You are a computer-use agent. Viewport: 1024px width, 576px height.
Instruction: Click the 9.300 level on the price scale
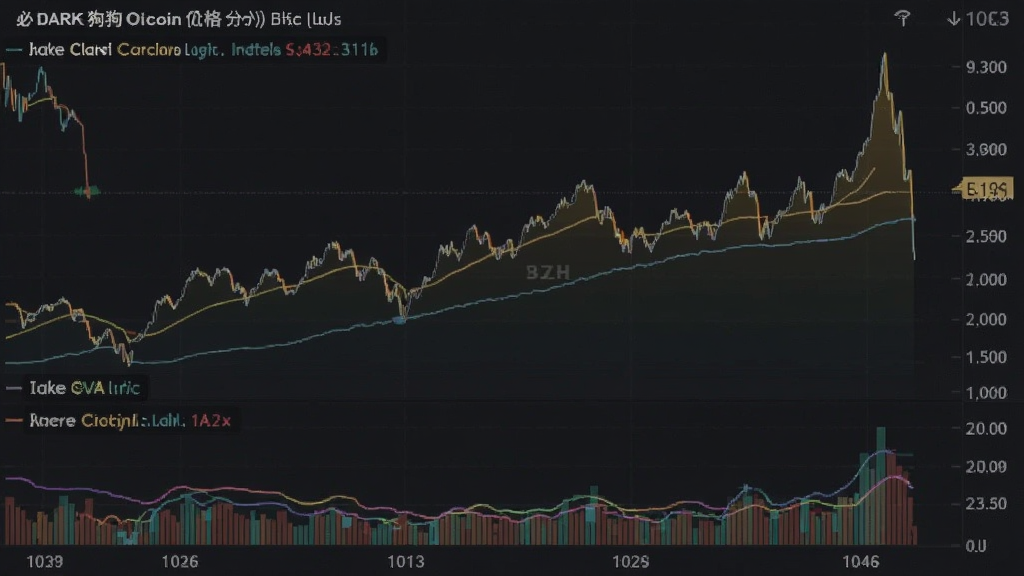(x=986, y=67)
